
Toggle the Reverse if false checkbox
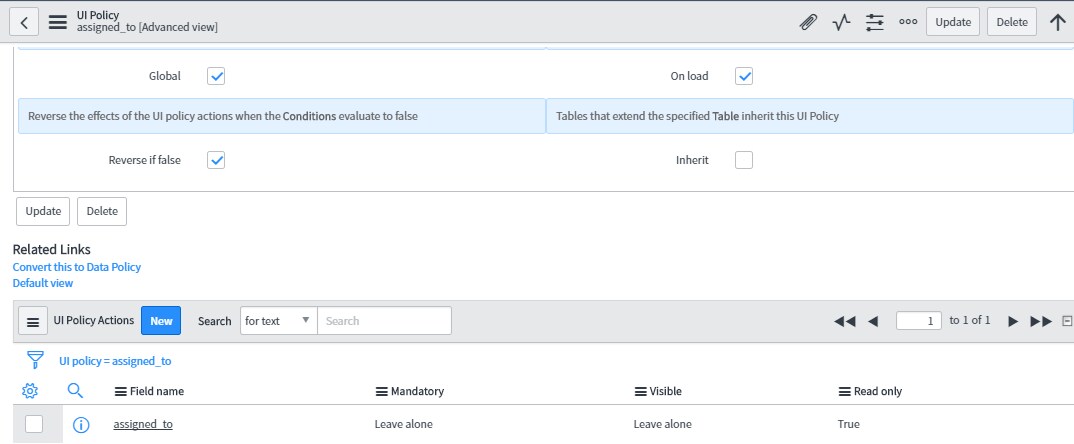click(216, 160)
